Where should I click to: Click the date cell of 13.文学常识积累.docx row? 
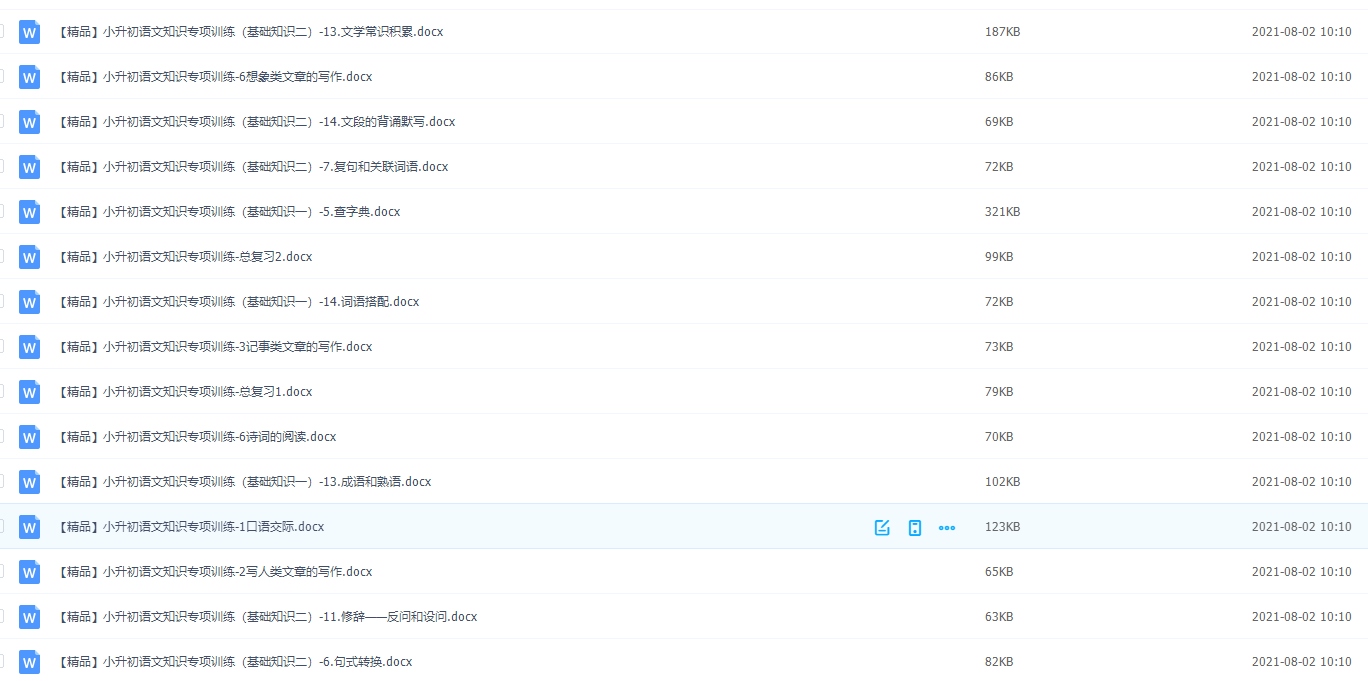click(x=1301, y=32)
